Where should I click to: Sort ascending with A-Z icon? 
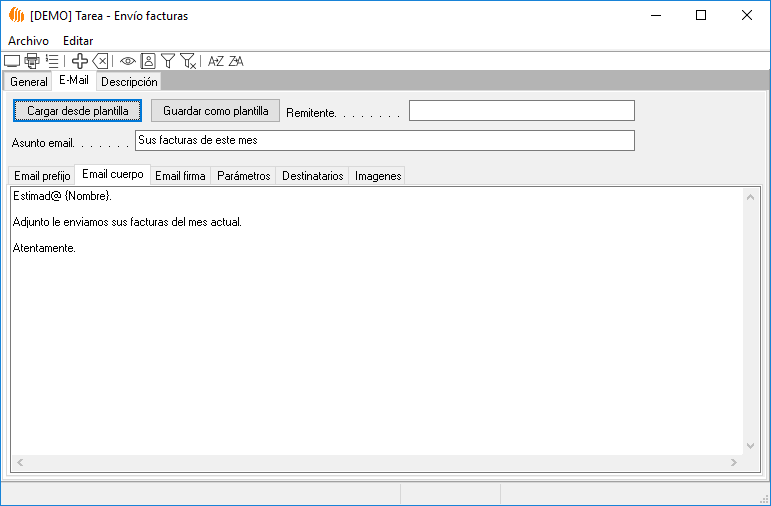(x=215, y=61)
